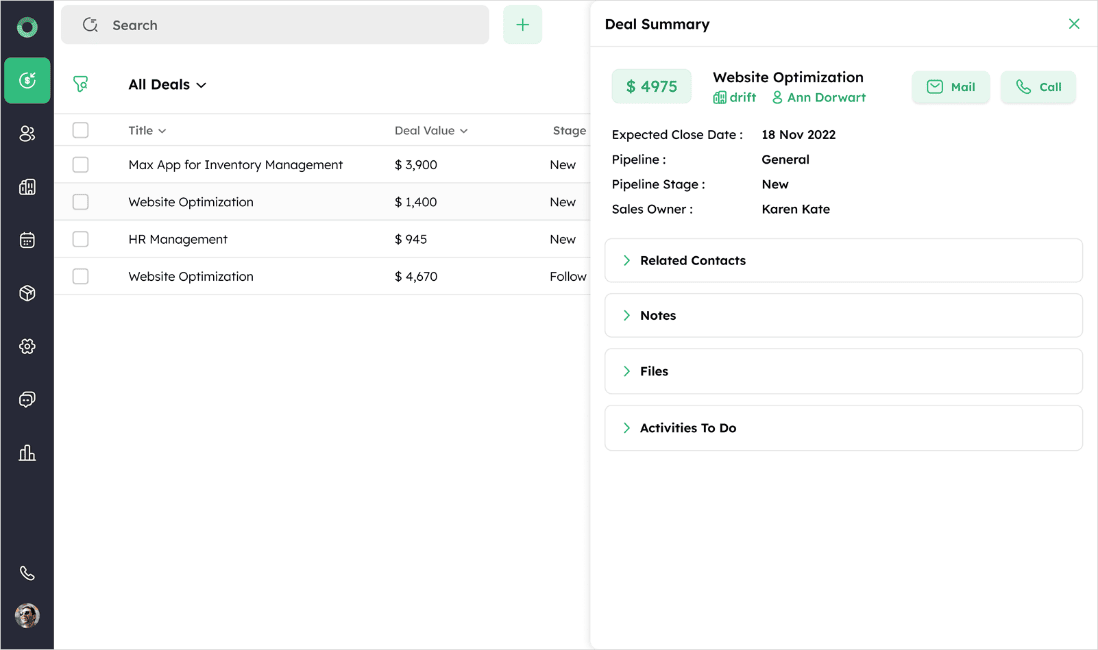The height and width of the screenshot is (650, 1098).
Task: Click the Phone icon in sidebar
Action: click(27, 573)
